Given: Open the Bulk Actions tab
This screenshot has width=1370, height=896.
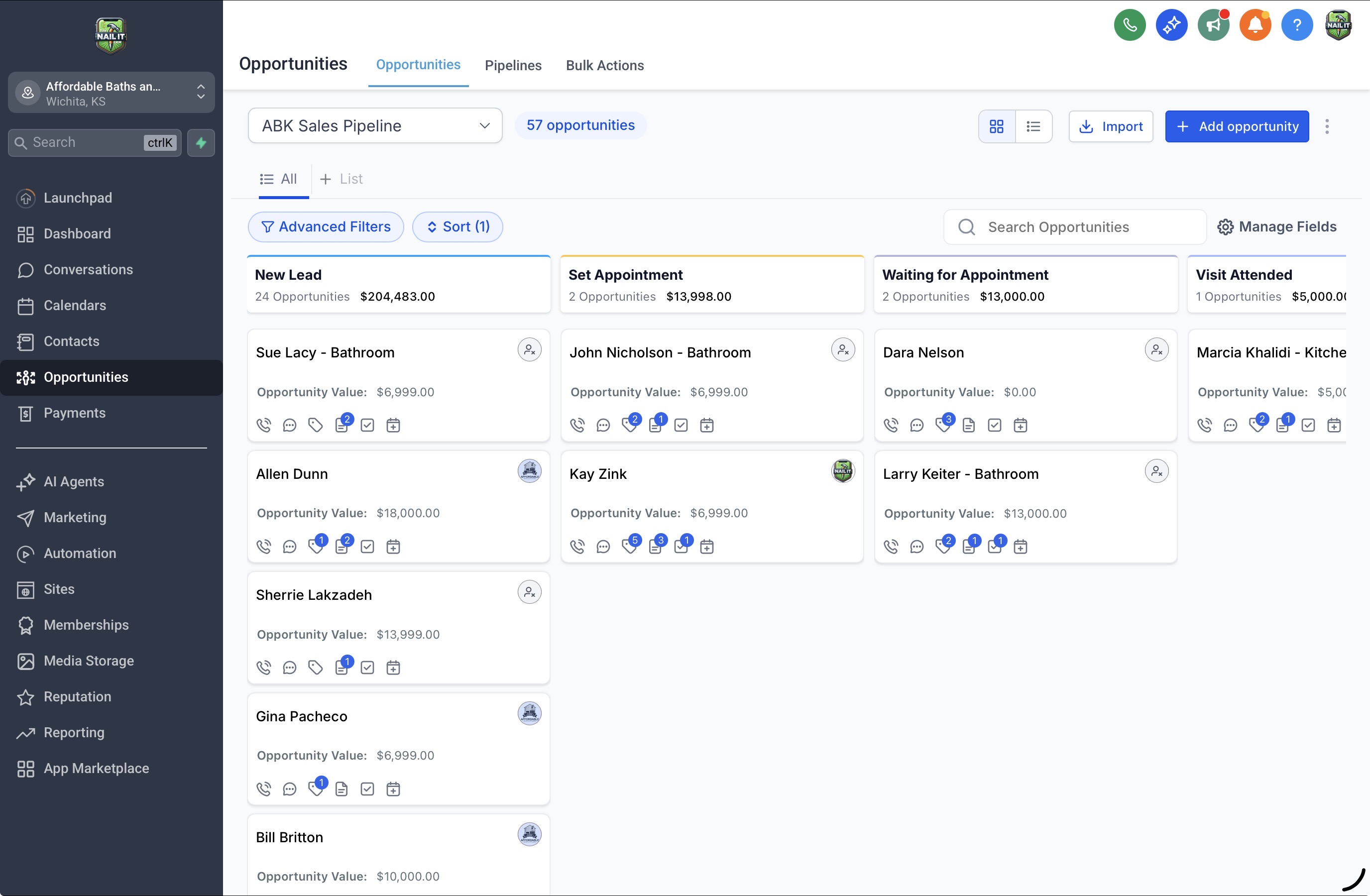Looking at the screenshot, I should point(604,66).
